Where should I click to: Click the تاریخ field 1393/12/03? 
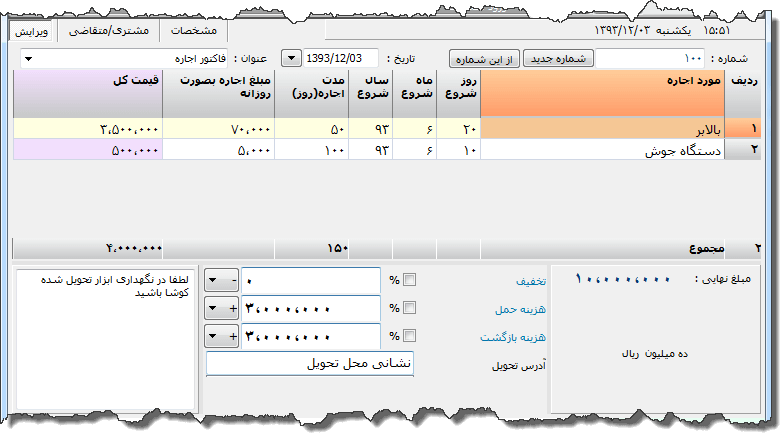coord(341,58)
